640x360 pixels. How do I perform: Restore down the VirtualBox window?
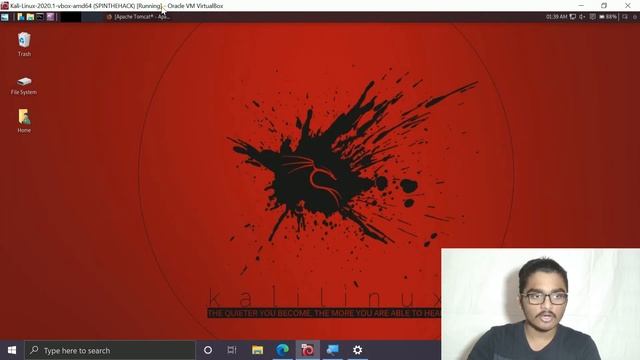pos(604,6)
